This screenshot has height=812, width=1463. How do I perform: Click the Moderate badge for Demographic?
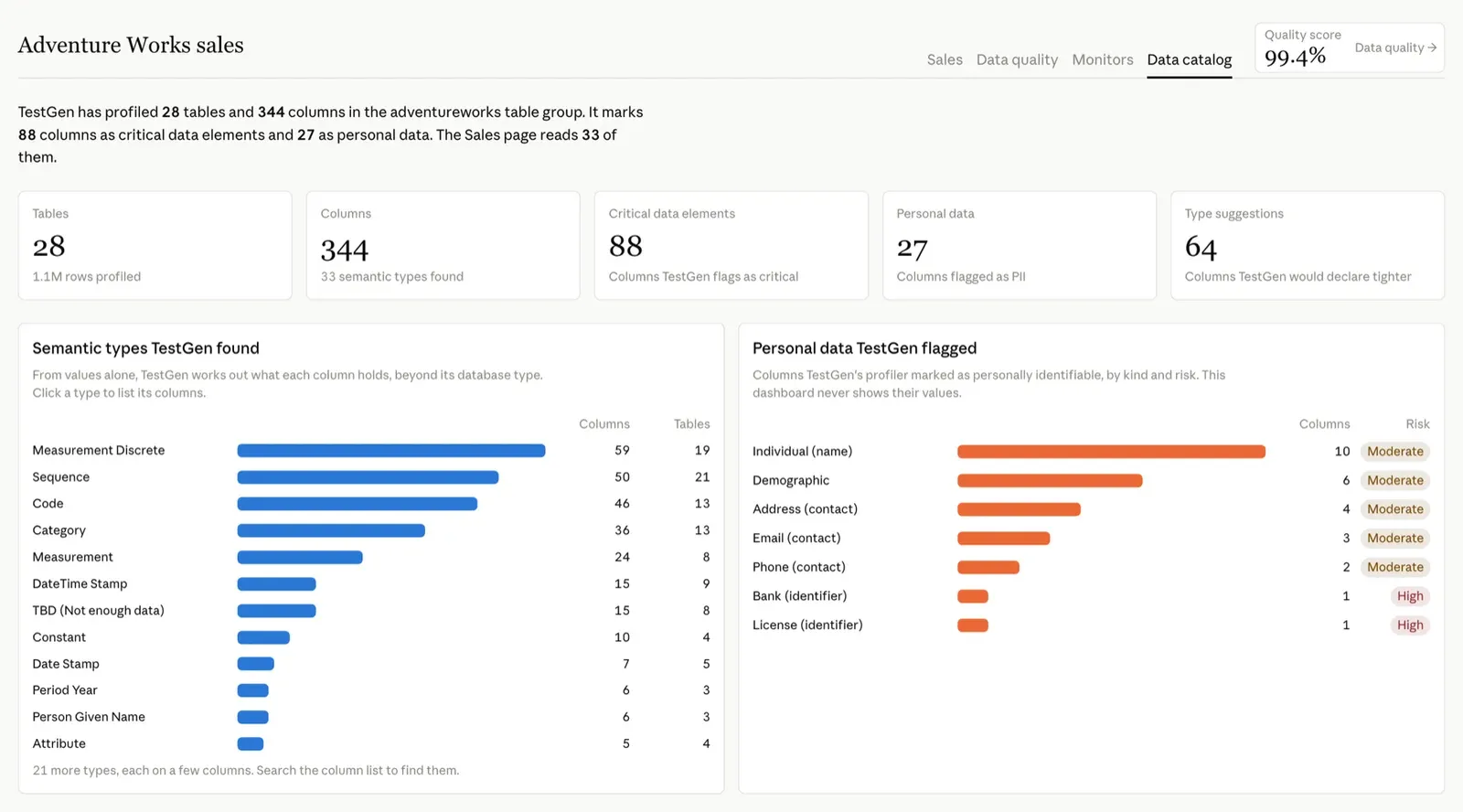point(1395,480)
